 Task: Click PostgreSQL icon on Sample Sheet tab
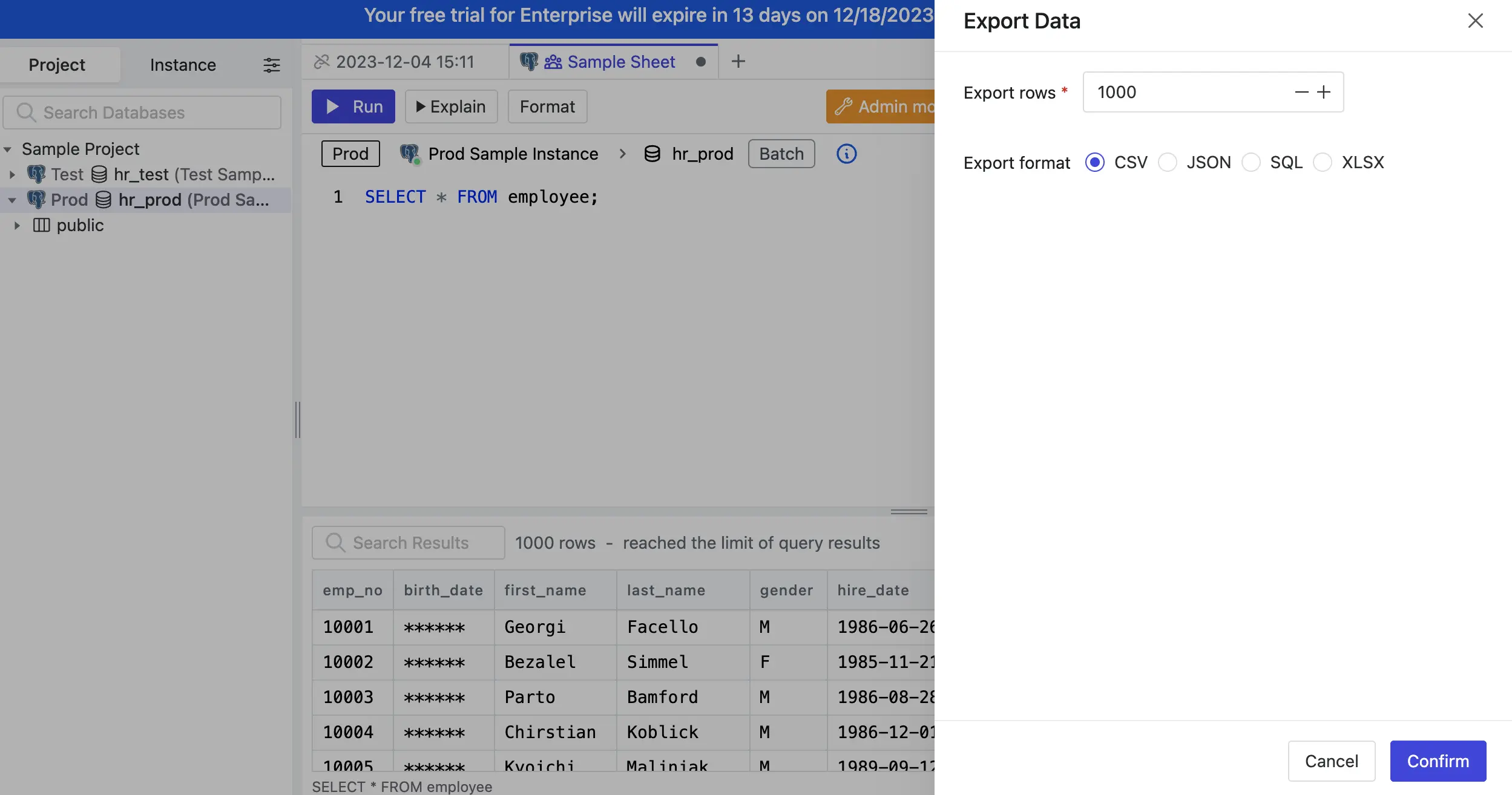[x=529, y=62]
